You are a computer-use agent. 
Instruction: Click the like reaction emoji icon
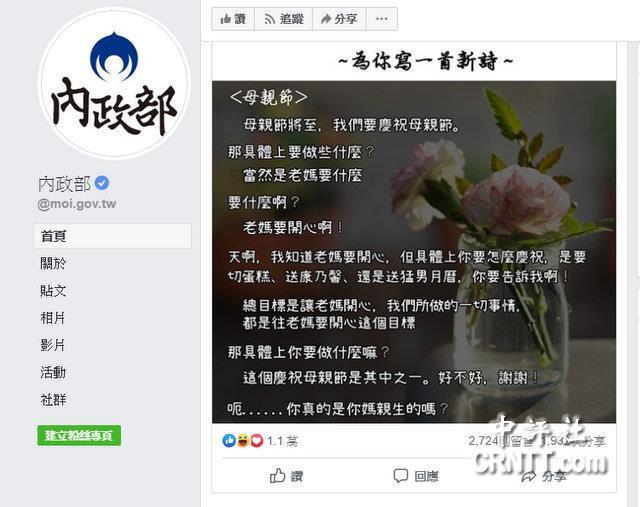(229, 440)
